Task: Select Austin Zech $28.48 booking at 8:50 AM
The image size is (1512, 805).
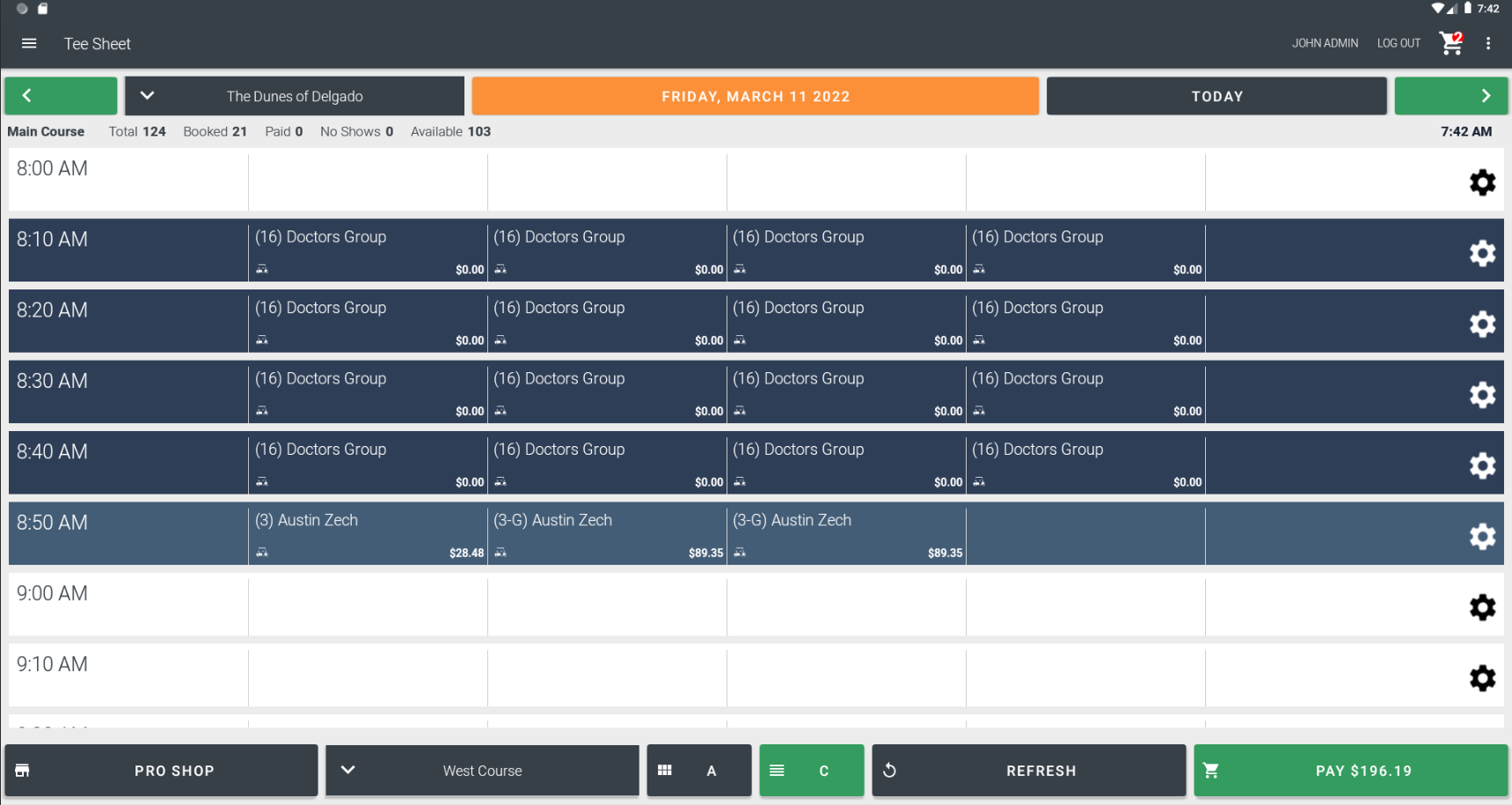Action: click(368, 535)
